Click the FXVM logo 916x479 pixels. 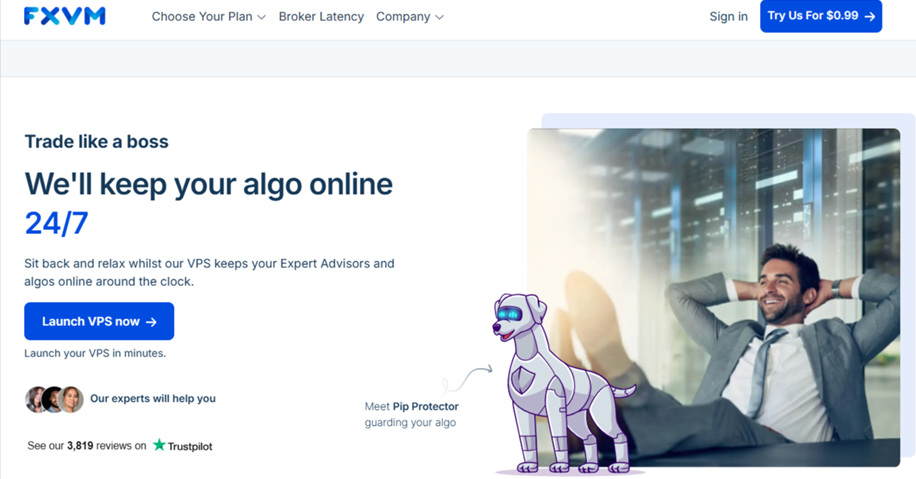pos(64,16)
